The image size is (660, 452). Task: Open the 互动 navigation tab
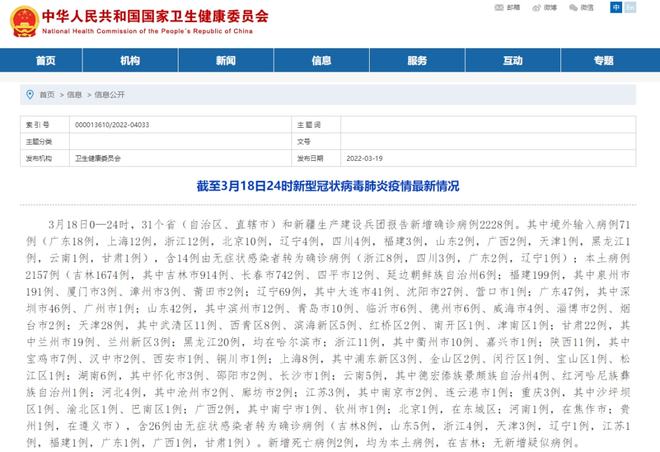tap(513, 60)
